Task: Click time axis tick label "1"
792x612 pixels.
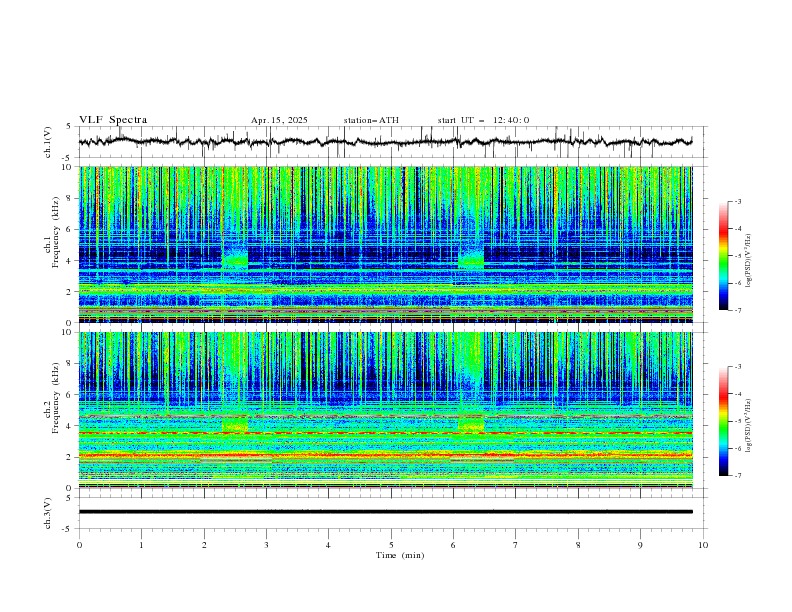Action: [141, 545]
